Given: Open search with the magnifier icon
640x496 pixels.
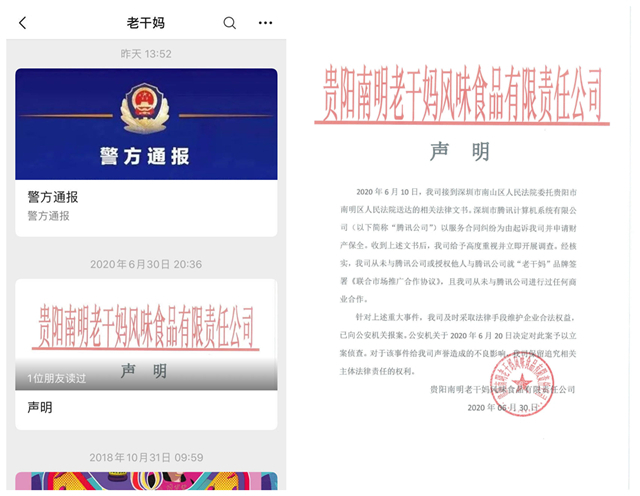Looking at the screenshot, I should click(229, 23).
